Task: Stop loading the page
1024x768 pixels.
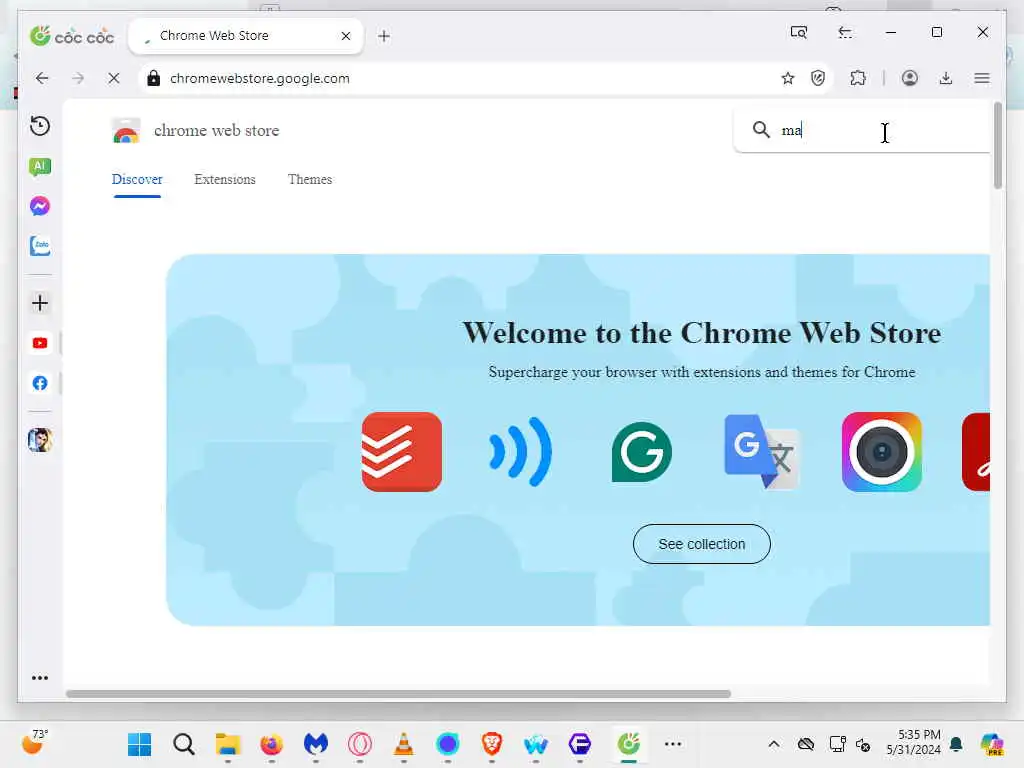Action: click(114, 78)
